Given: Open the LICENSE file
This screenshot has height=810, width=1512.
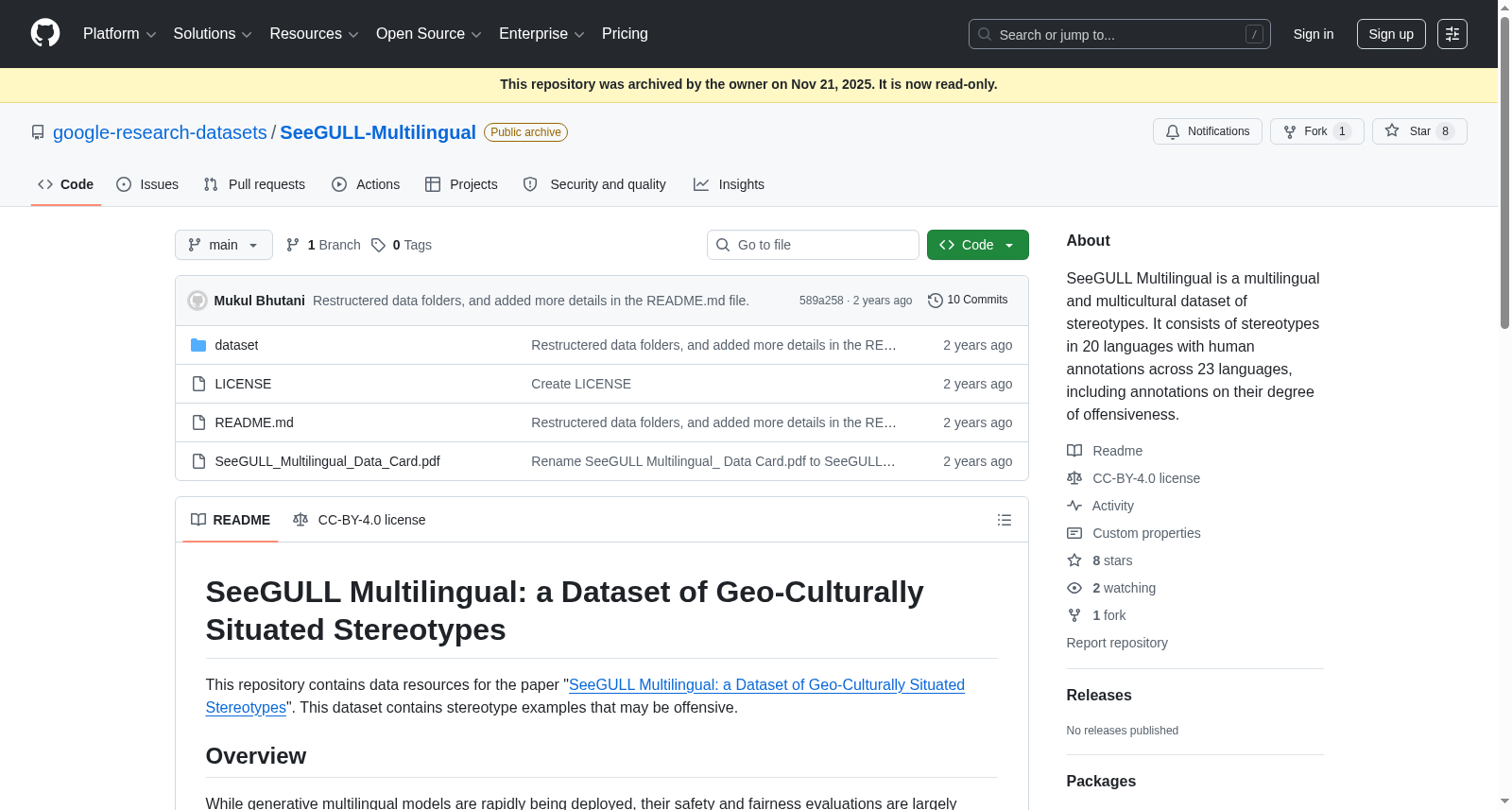Looking at the screenshot, I should (243, 384).
